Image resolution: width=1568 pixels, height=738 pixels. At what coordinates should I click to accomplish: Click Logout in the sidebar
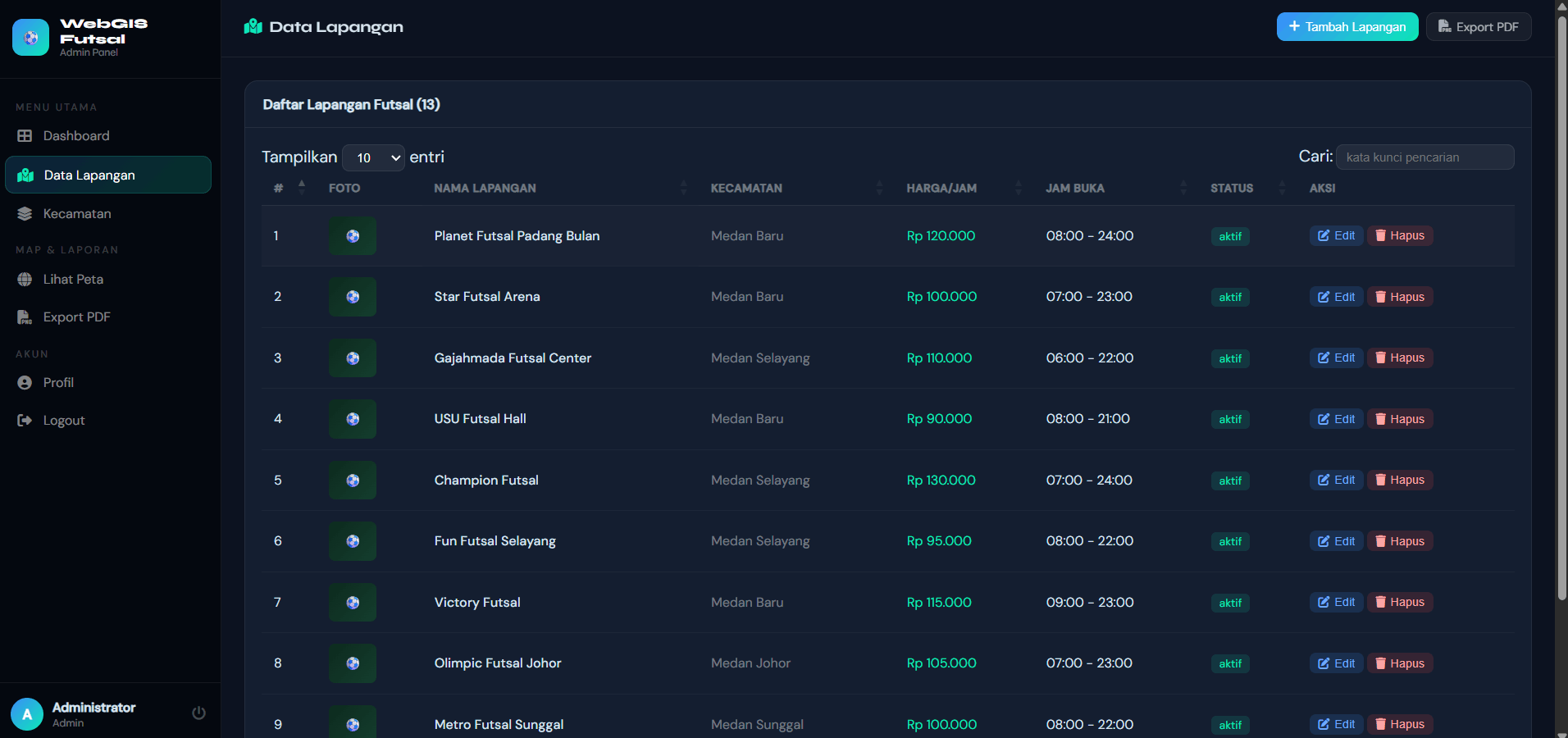108,420
